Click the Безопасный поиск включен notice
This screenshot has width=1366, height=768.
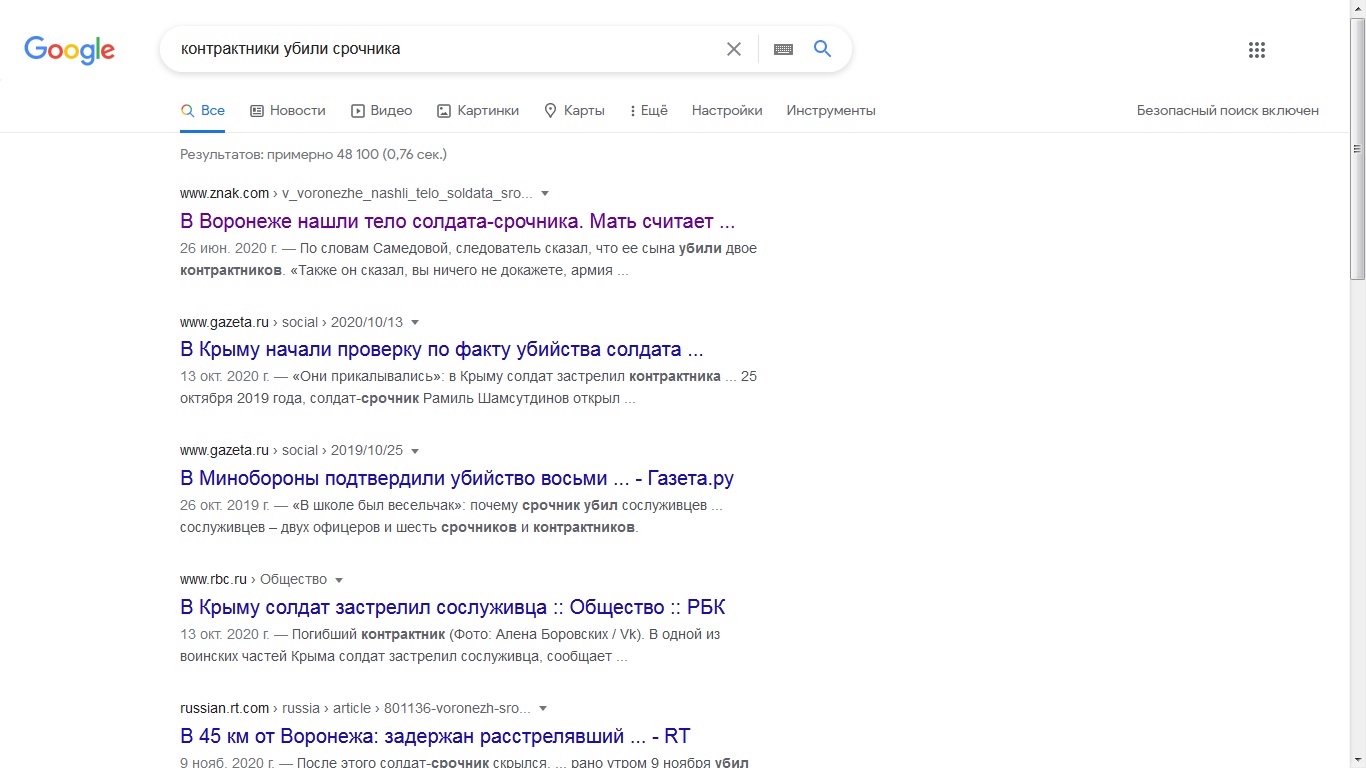click(1228, 111)
